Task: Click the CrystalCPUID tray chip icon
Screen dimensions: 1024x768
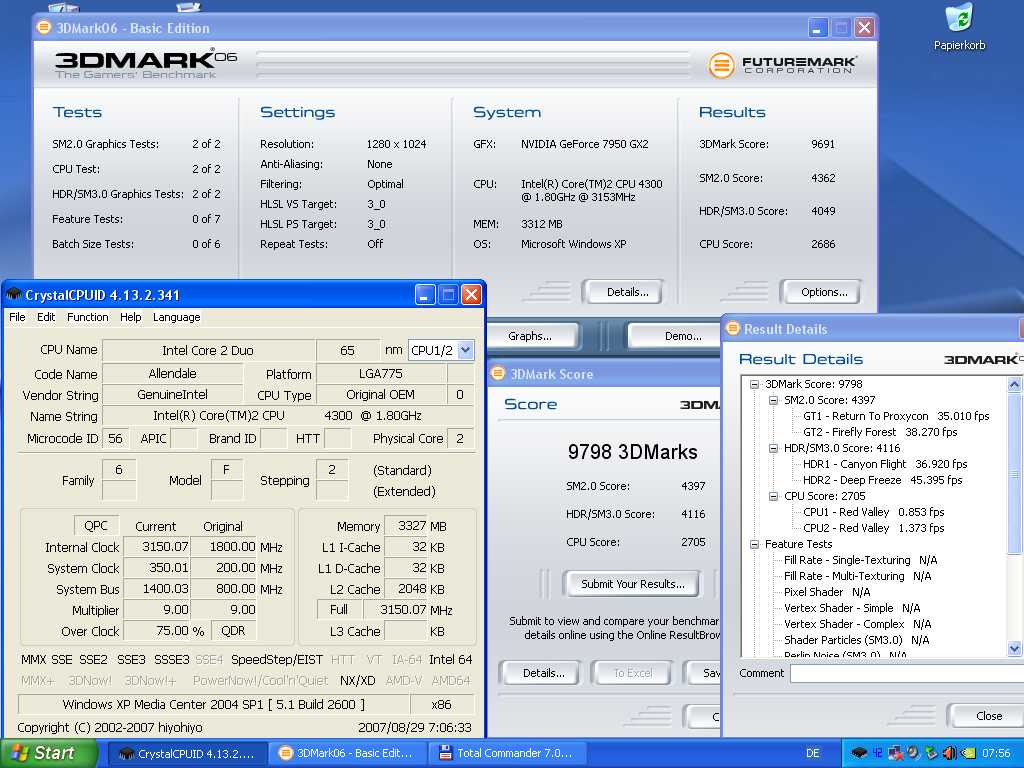Action: click(x=859, y=753)
